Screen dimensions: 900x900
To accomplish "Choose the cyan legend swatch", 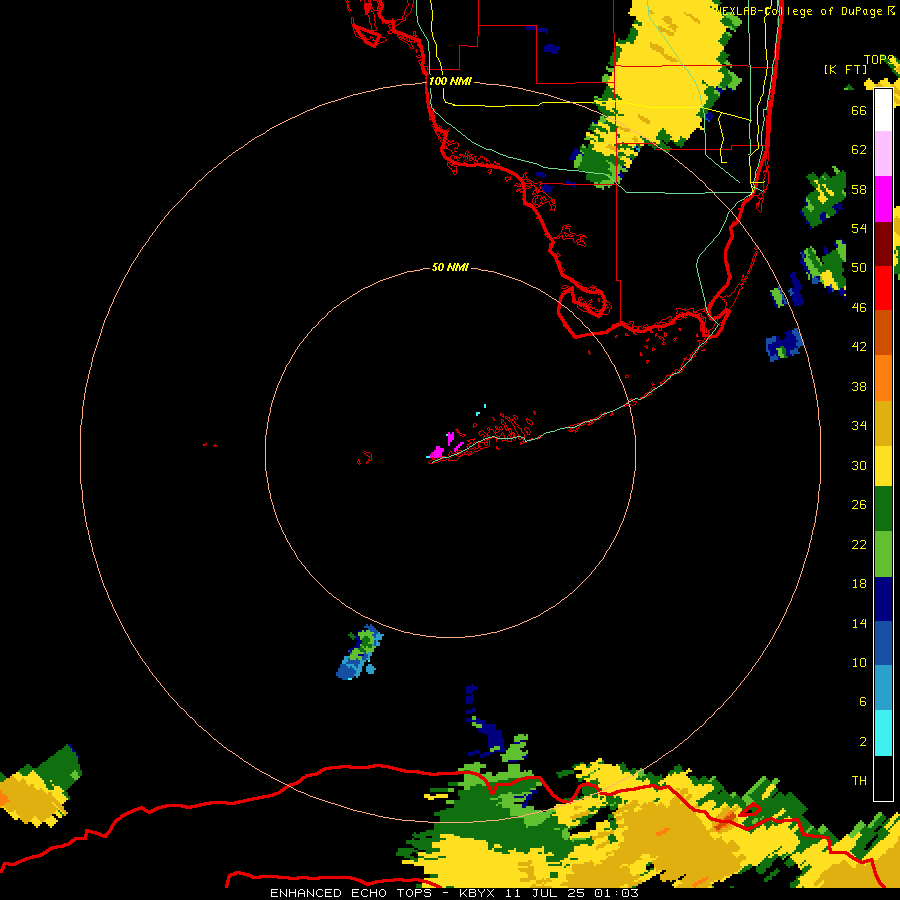I will (x=883, y=733).
